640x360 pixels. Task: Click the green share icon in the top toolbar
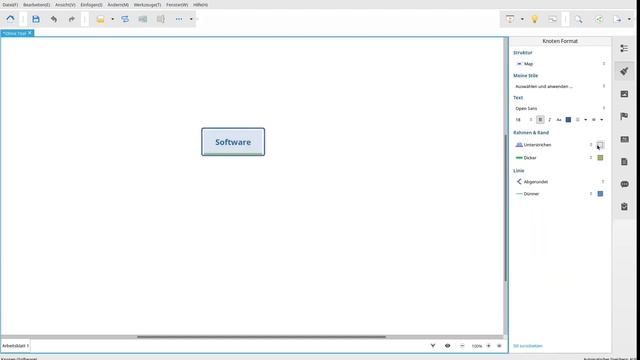pyautogui.click(x=599, y=19)
